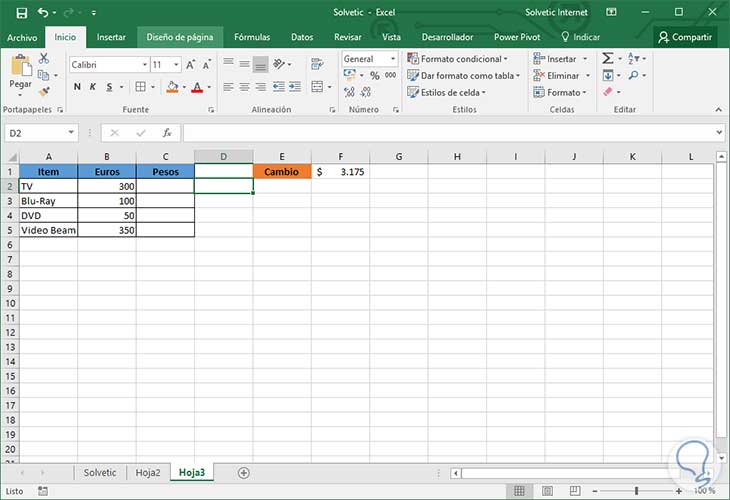Switch to Diseño de página tab
The height and width of the screenshot is (500, 730).
pos(180,37)
